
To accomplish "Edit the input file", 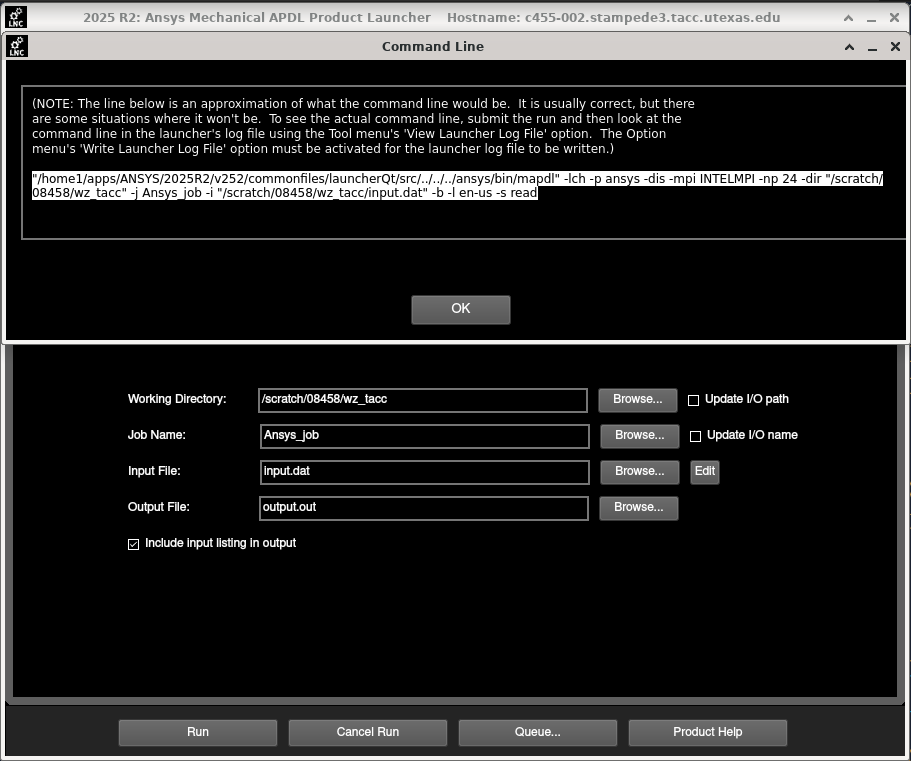I will click(705, 472).
